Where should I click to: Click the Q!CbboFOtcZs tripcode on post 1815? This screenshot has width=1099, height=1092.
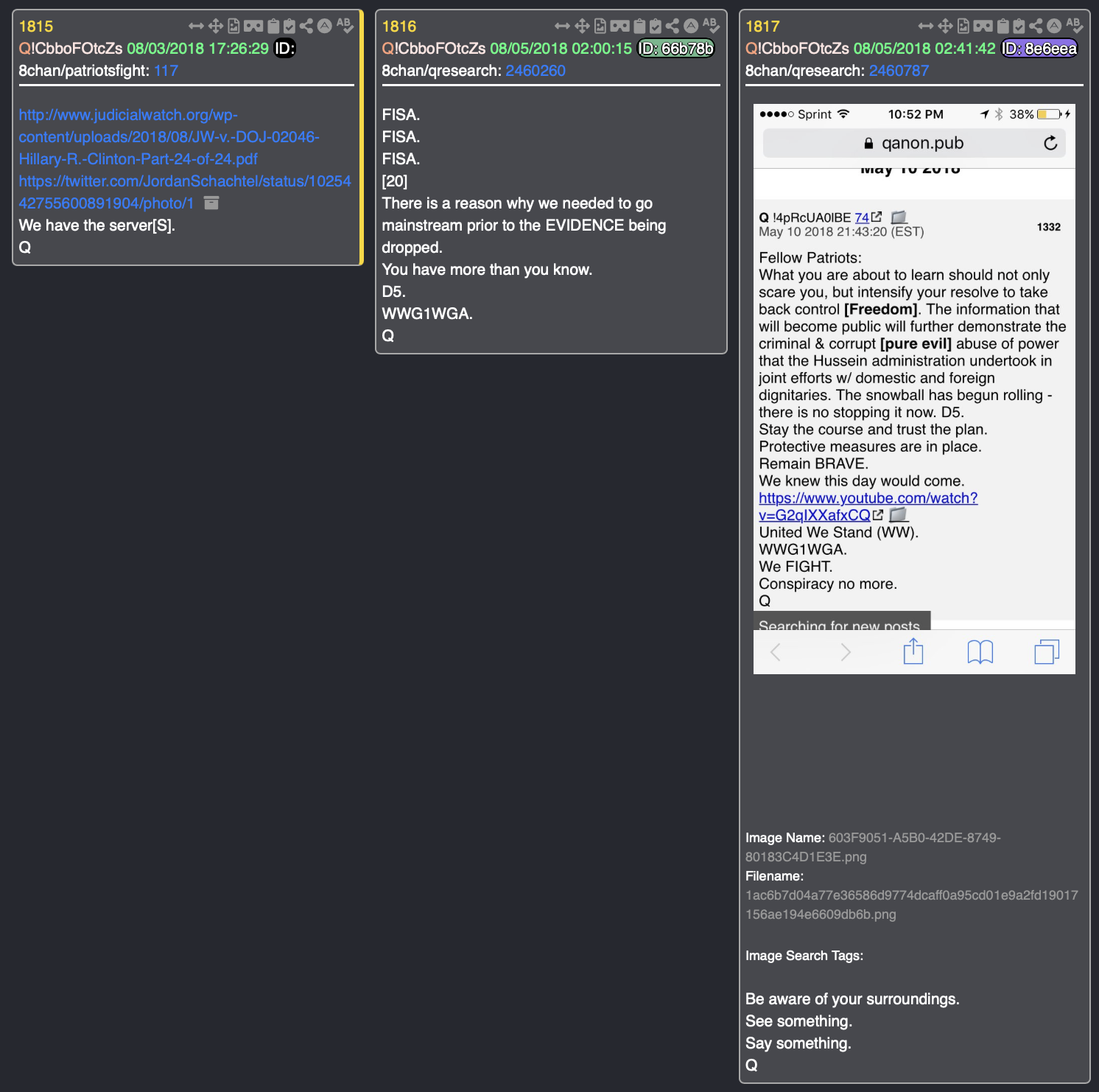coord(71,49)
